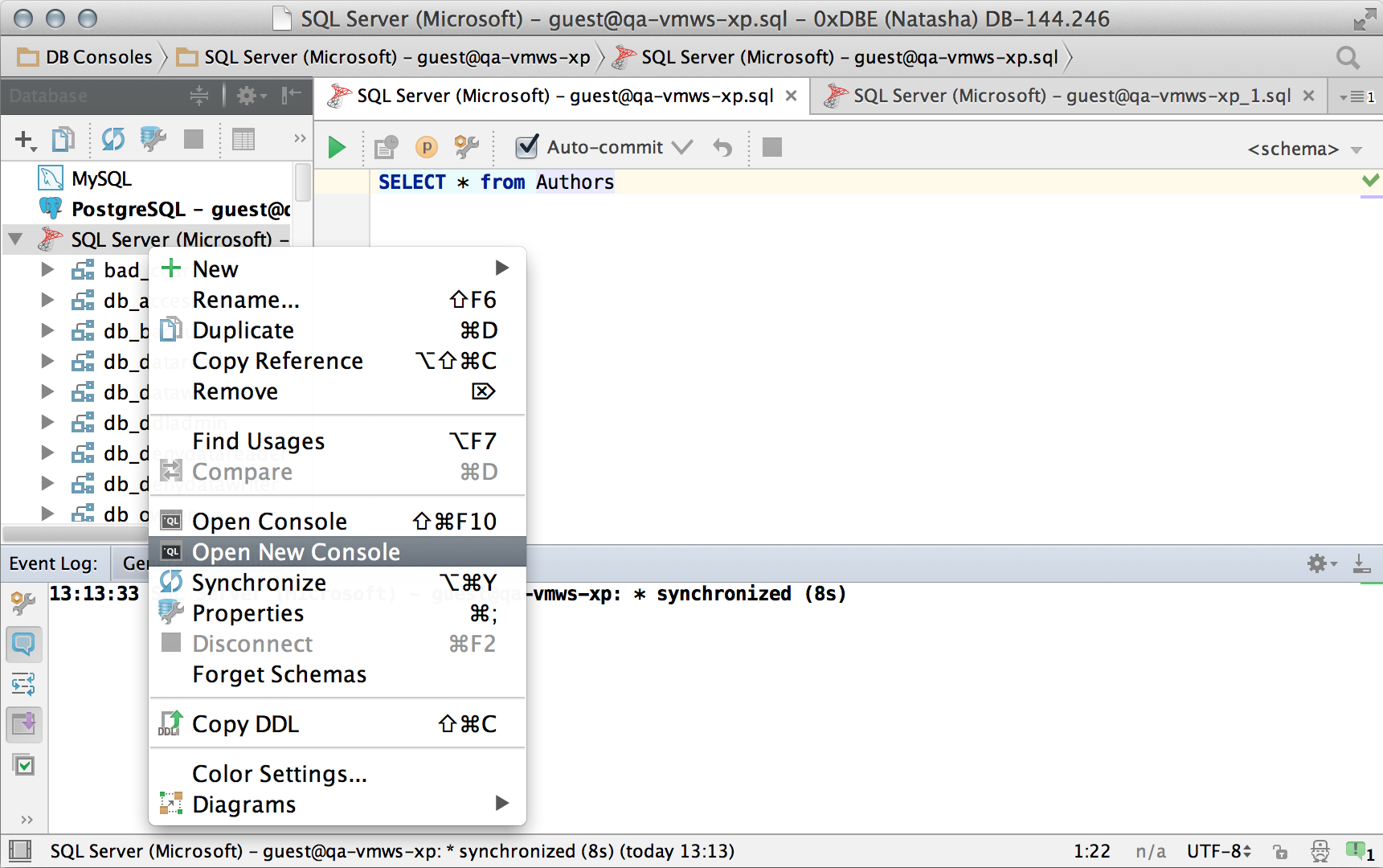Screen dimensions: 1383x868
Task: Expand the 'db_a' schema node arrow
Action: point(48,300)
